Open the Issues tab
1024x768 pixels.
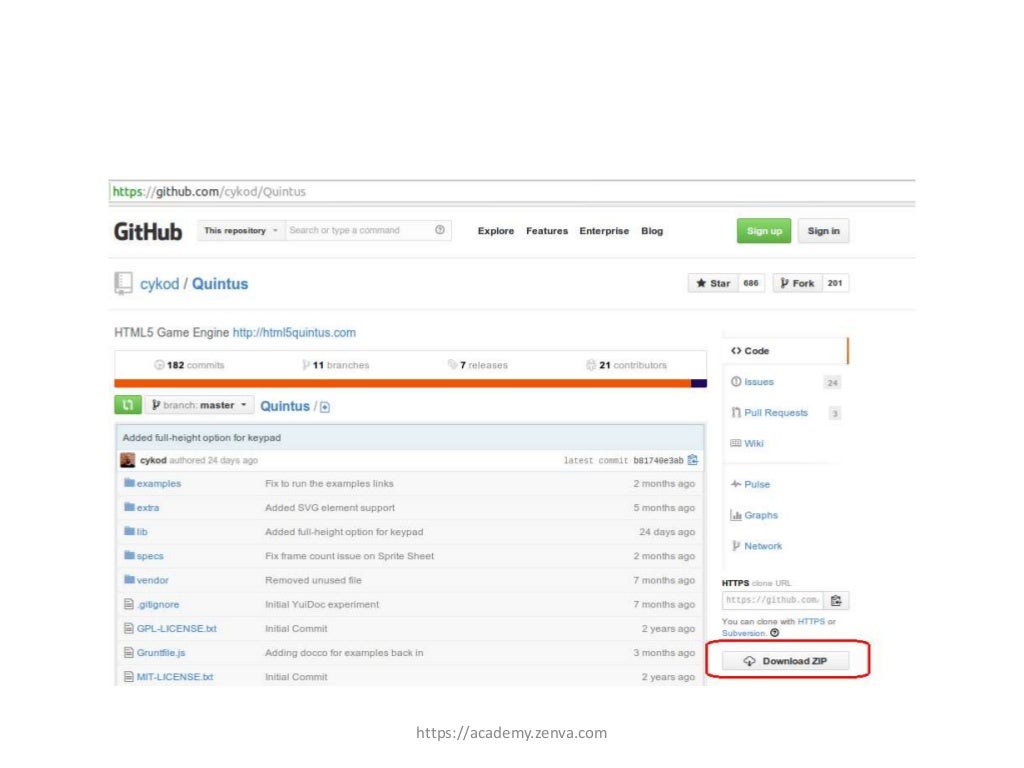tap(759, 382)
